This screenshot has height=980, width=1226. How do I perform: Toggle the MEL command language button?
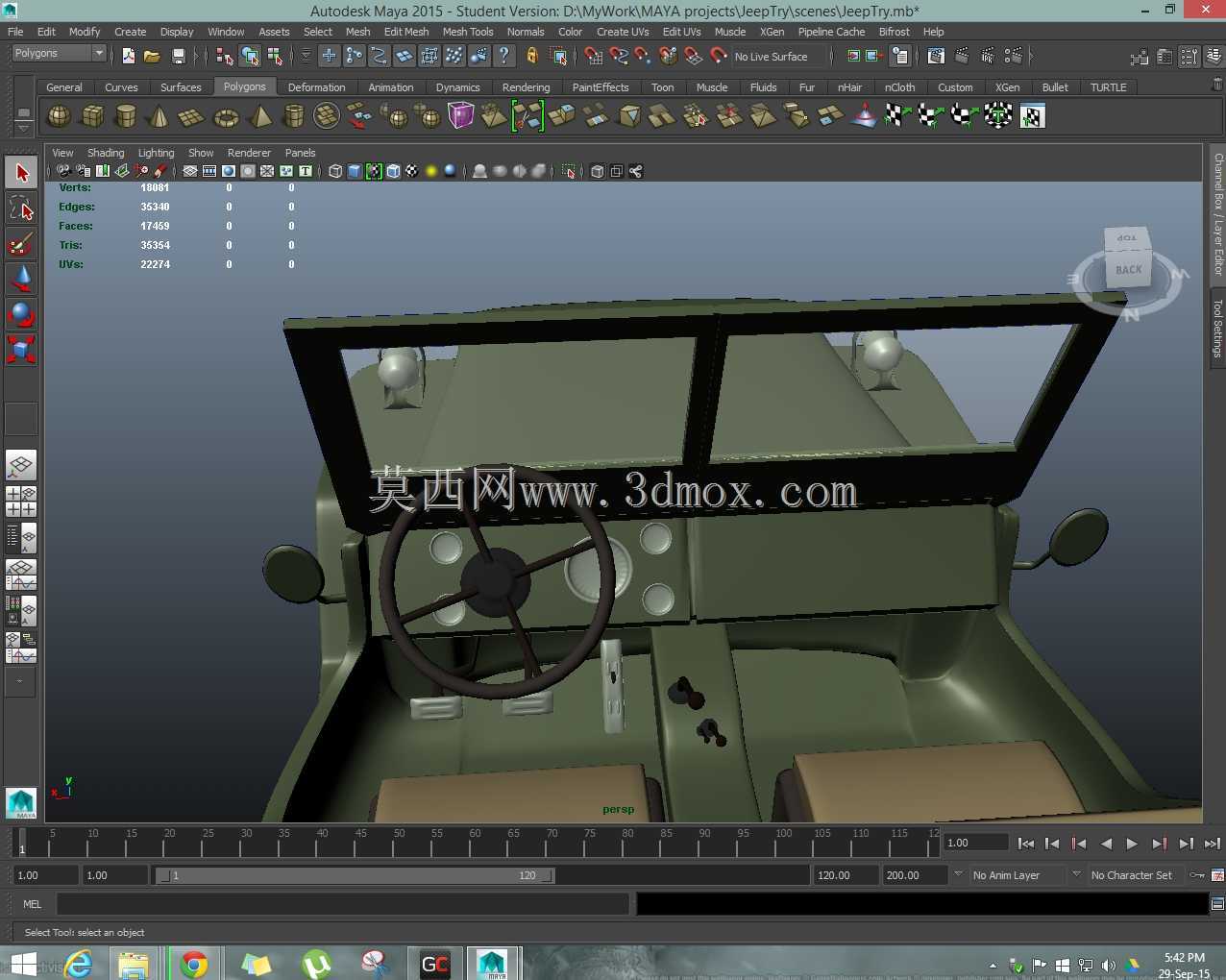click(x=32, y=904)
